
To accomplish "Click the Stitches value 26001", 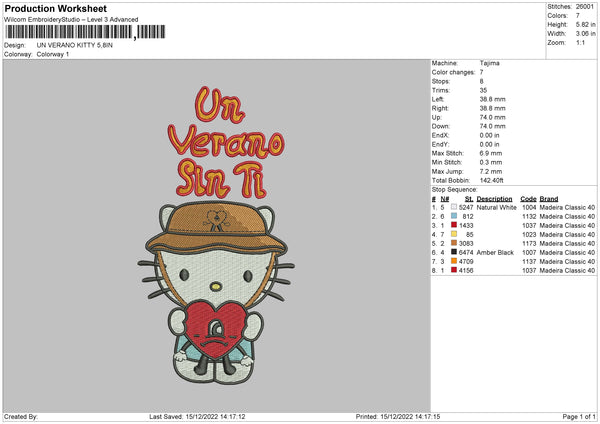I will click(x=584, y=7).
